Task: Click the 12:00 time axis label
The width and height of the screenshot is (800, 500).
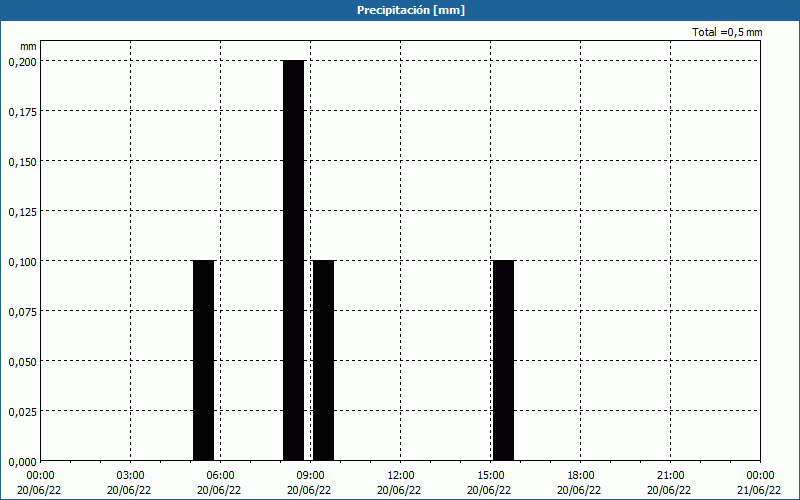Action: [x=401, y=476]
